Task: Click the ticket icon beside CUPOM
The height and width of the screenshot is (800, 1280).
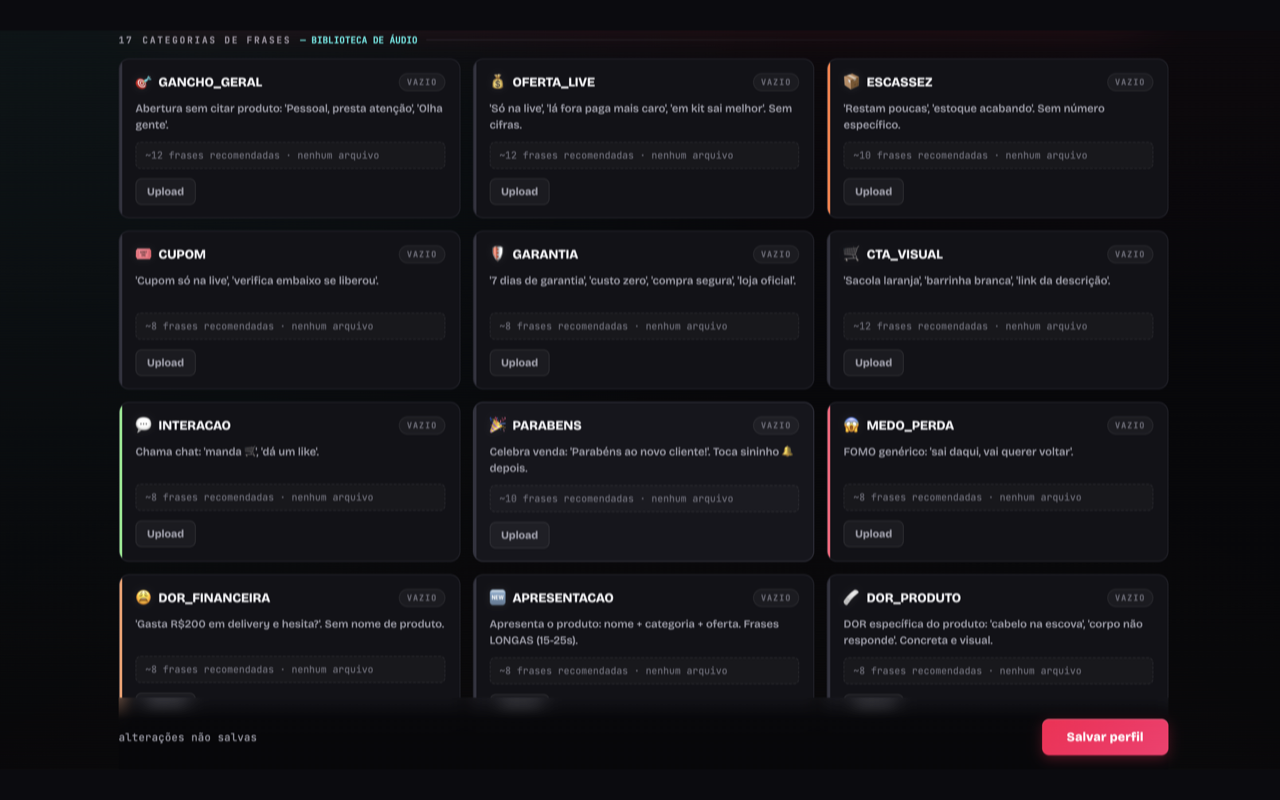Action: (x=143, y=254)
